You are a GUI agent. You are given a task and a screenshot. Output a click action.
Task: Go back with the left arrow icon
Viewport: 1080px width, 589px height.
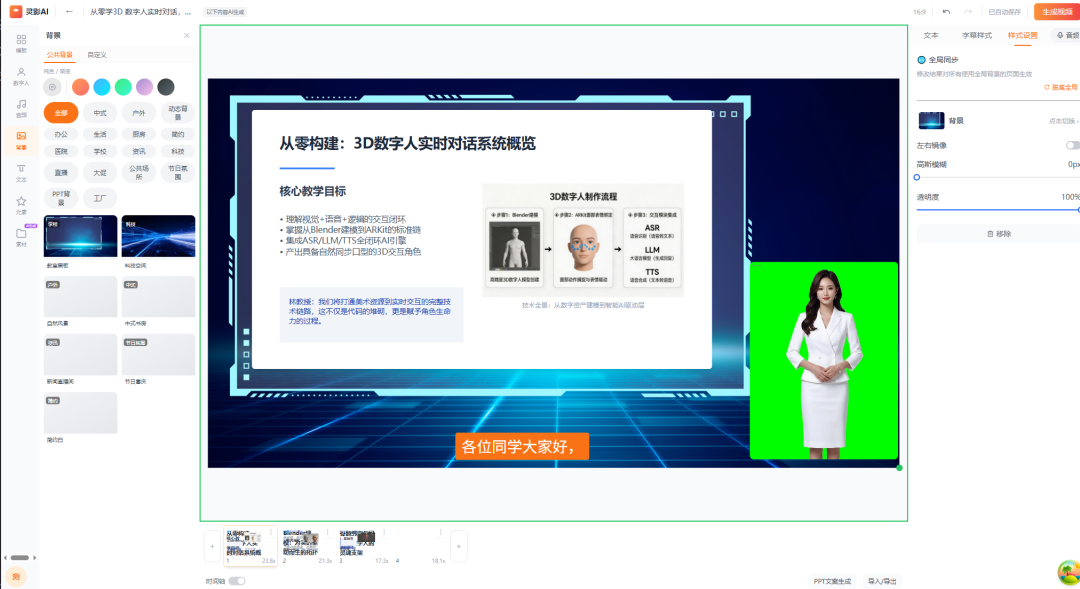[69, 12]
